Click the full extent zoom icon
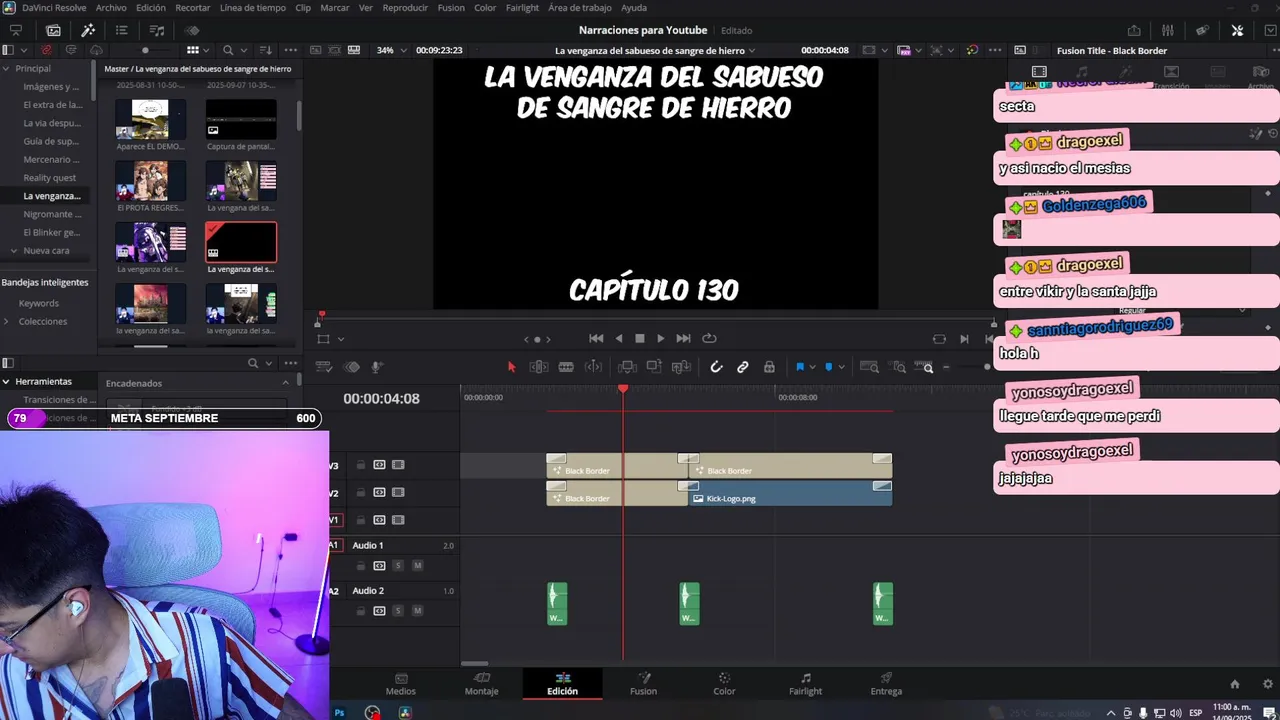This screenshot has width=1280, height=720. [869, 367]
